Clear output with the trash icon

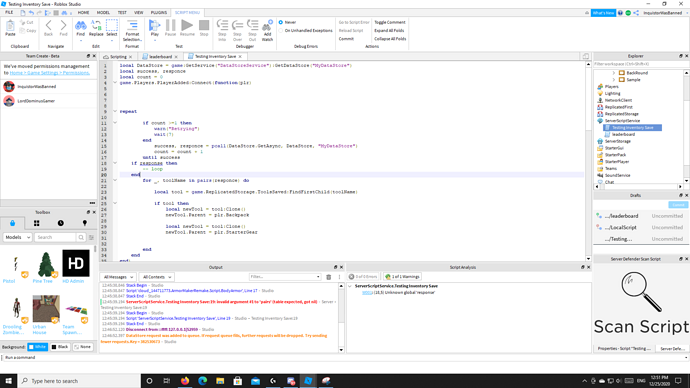coord(328,277)
